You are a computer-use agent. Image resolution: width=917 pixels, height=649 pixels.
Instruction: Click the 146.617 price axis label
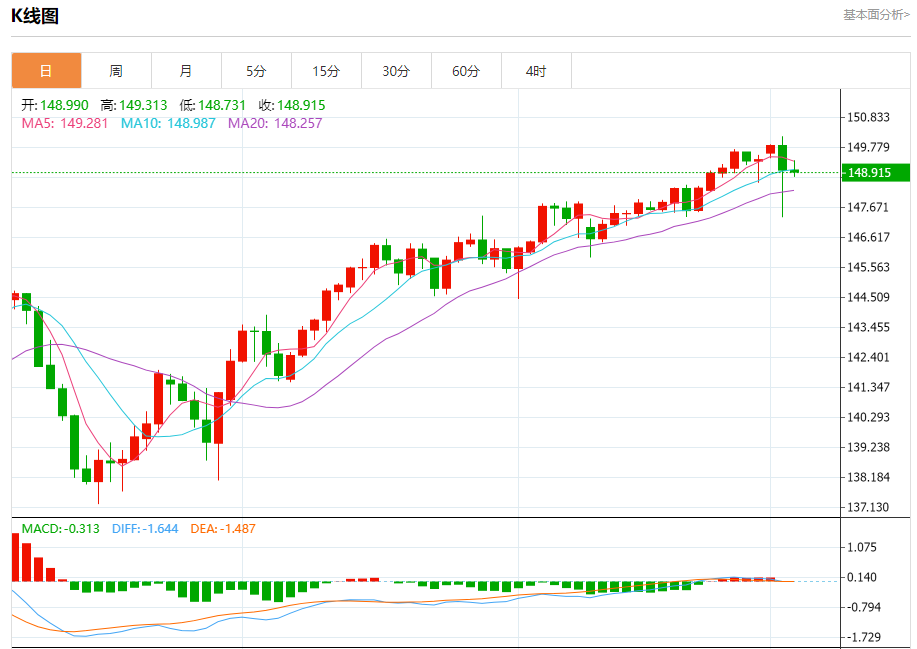868,237
